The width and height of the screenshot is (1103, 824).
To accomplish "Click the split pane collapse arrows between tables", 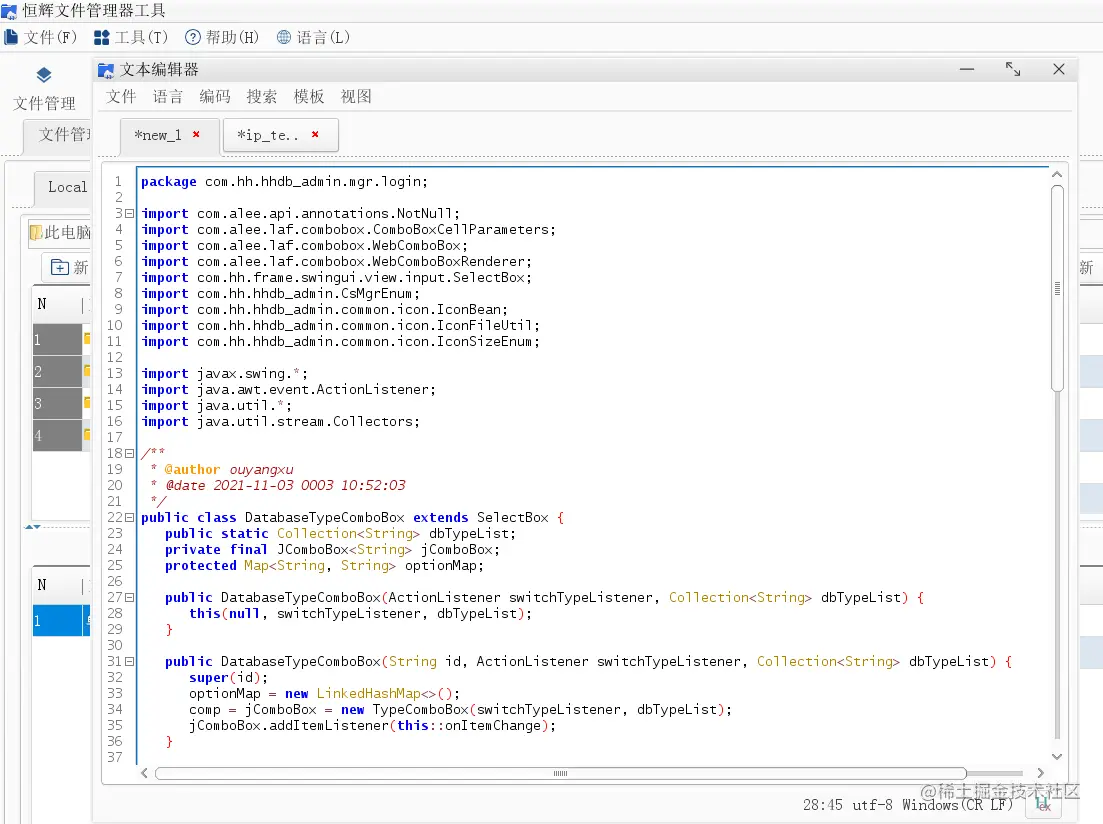I will pos(32,526).
